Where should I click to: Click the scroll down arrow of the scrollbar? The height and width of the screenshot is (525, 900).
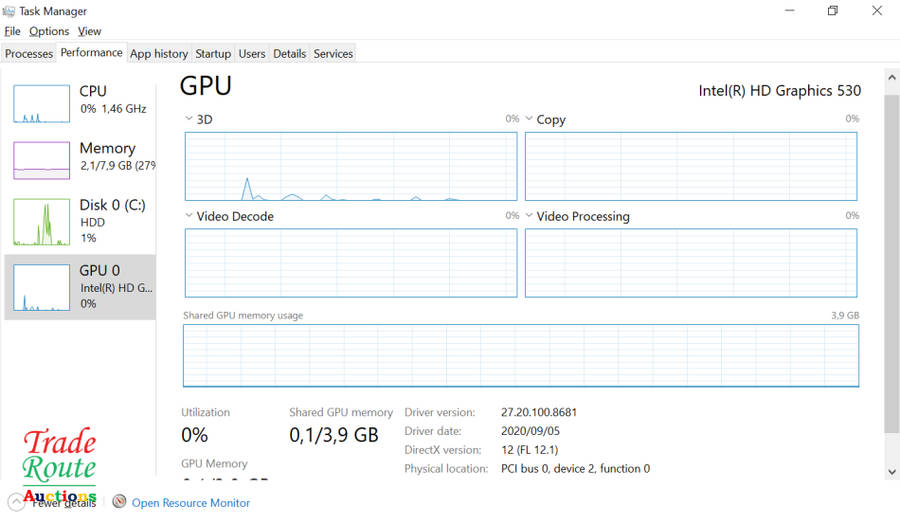891,471
